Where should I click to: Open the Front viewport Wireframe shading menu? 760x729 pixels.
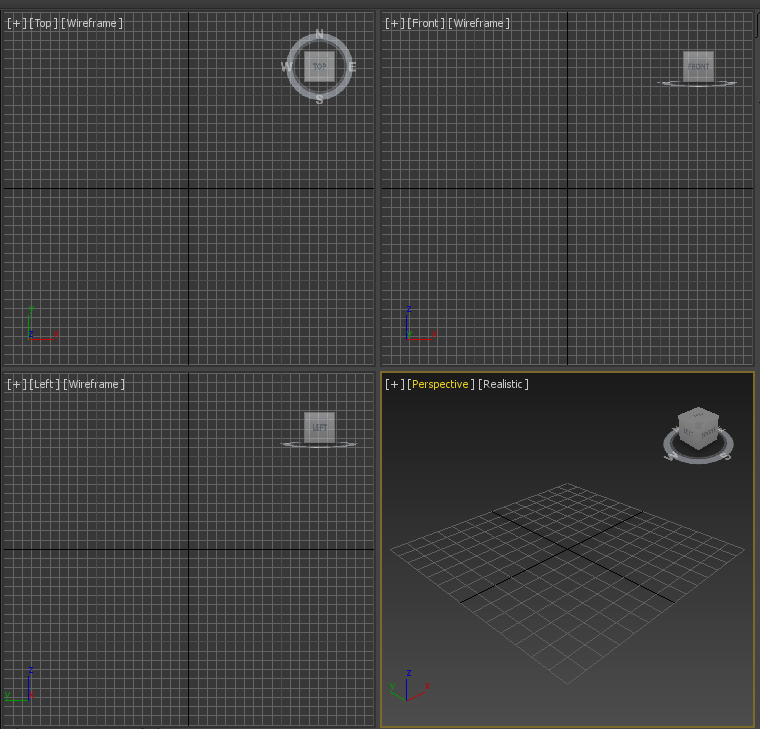click(x=478, y=23)
